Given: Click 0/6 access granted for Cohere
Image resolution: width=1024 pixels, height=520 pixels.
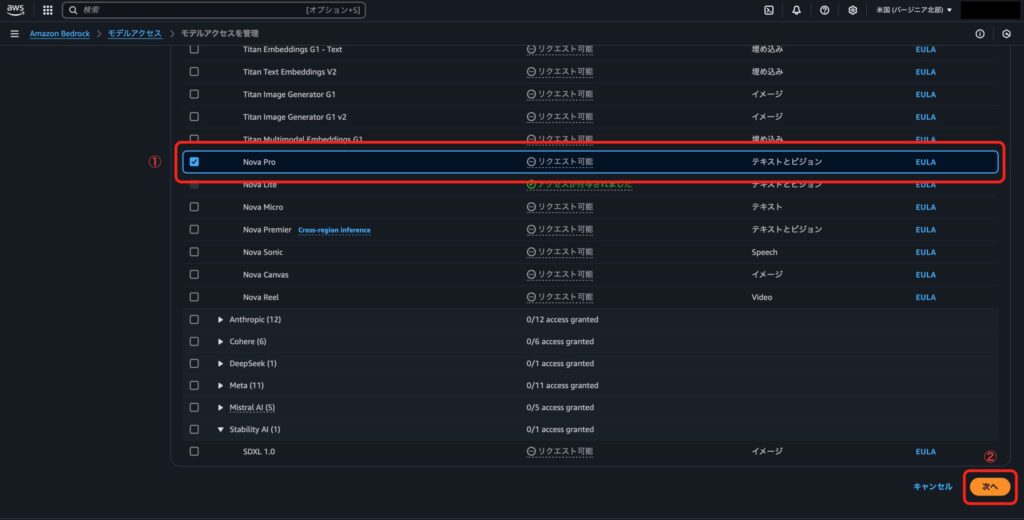Looking at the screenshot, I should (x=560, y=342).
